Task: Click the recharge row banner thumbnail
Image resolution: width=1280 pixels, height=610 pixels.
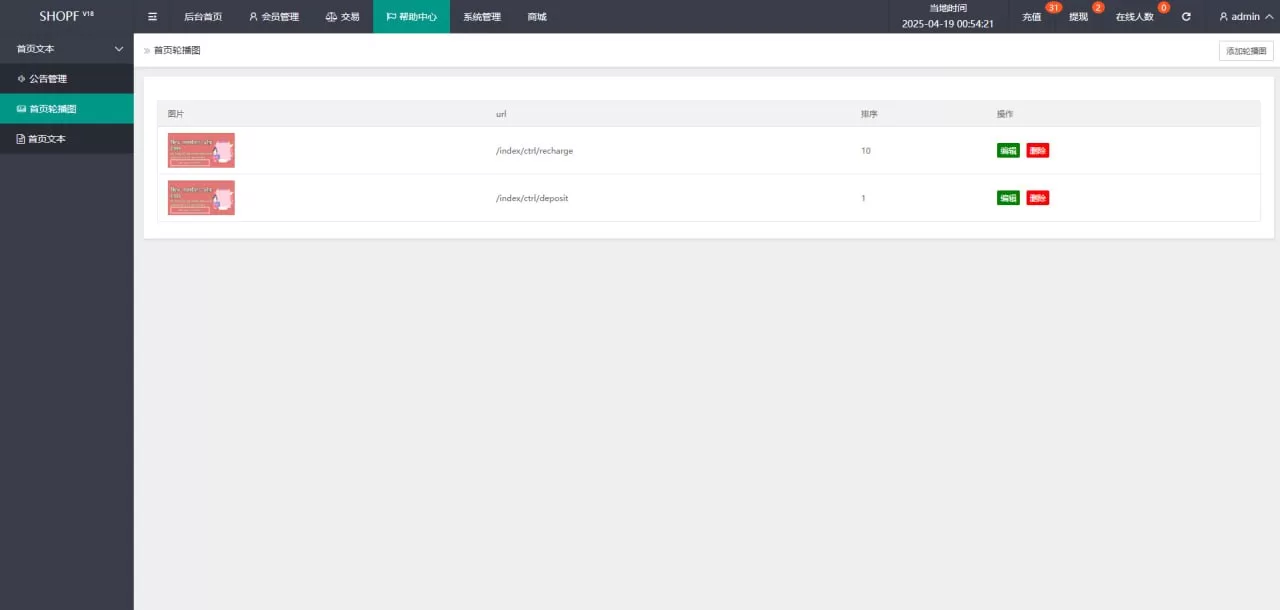Action: point(201,150)
